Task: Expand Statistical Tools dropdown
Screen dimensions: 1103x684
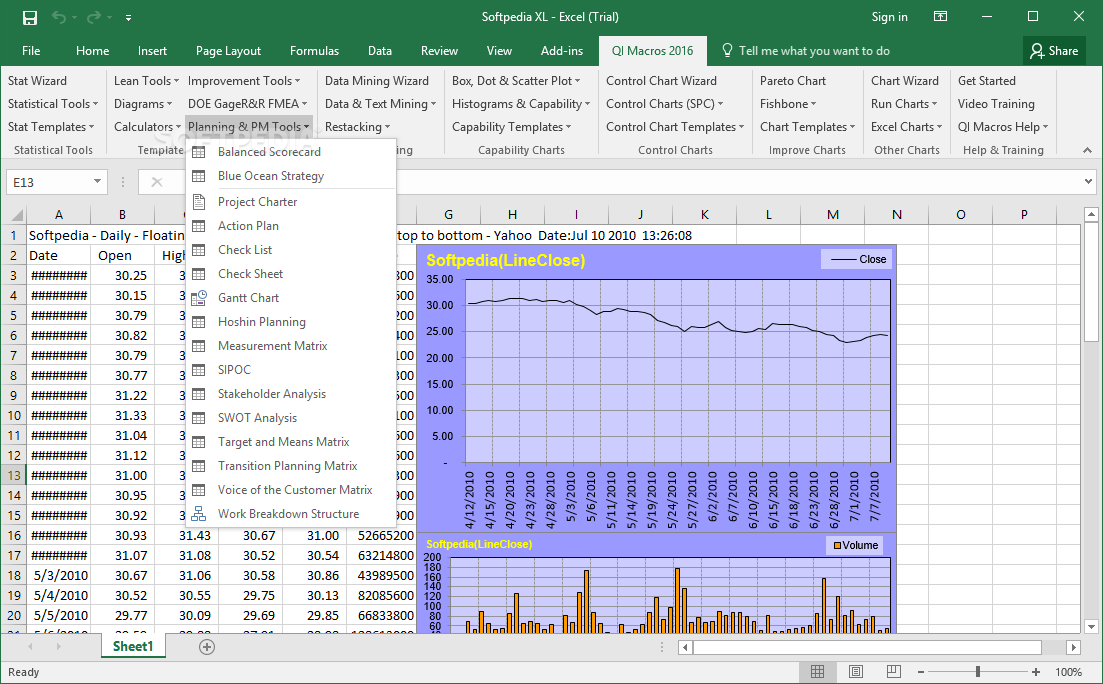Action: coord(53,104)
